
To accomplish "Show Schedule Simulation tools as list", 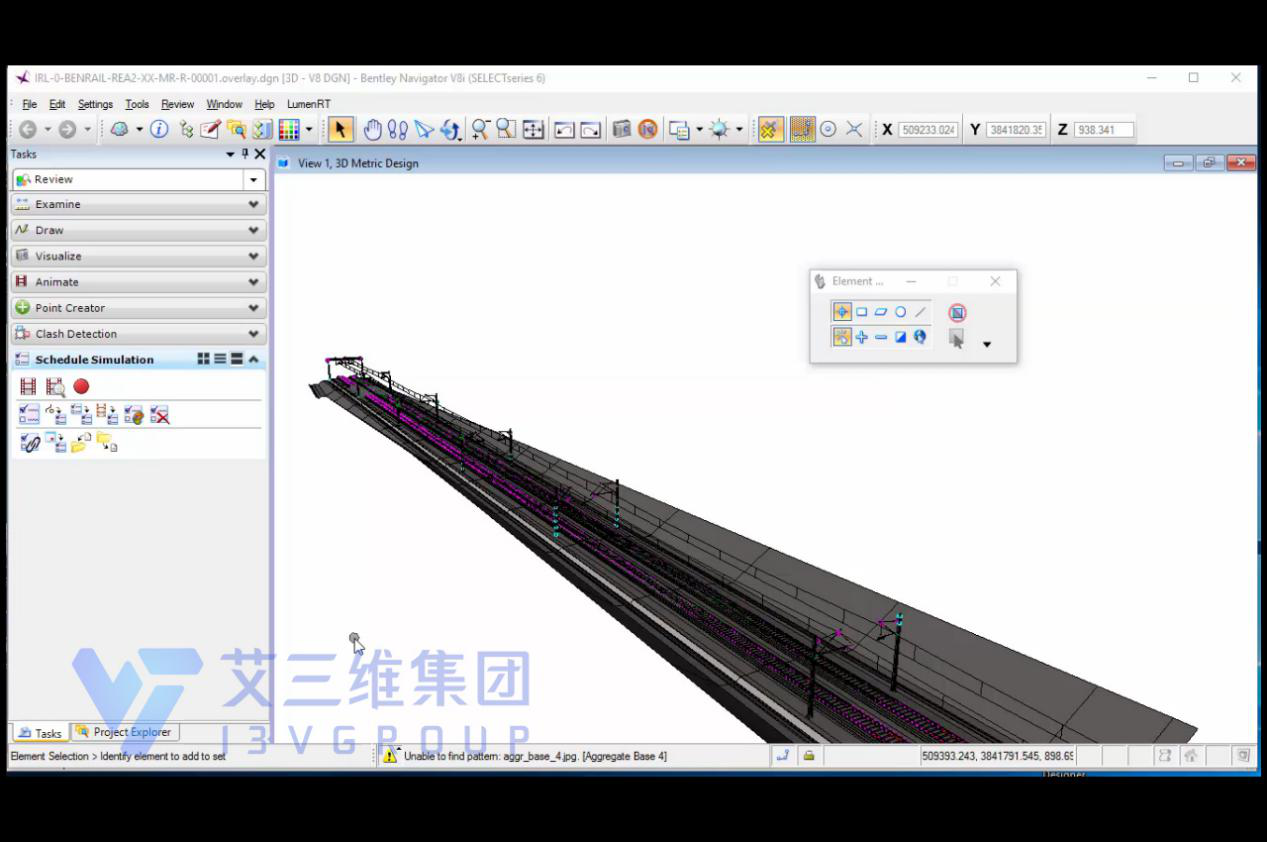I will coord(220,359).
